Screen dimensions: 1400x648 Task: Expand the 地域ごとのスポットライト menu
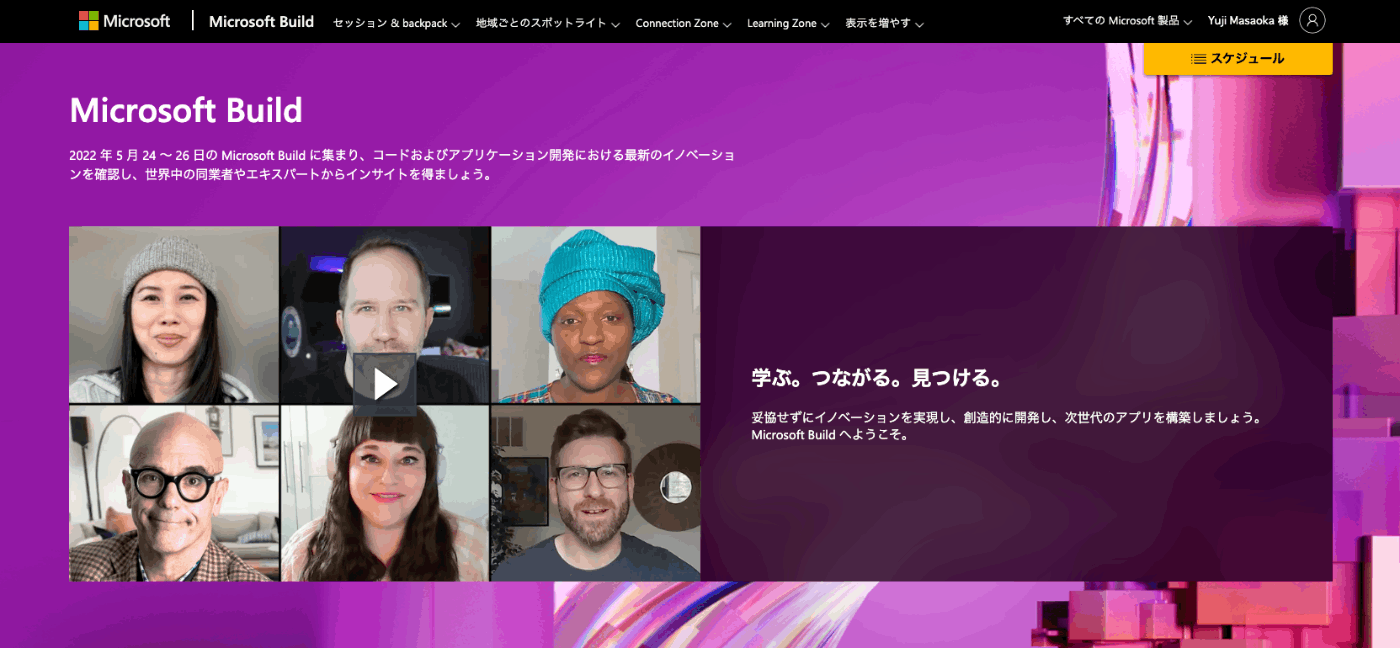548,23
